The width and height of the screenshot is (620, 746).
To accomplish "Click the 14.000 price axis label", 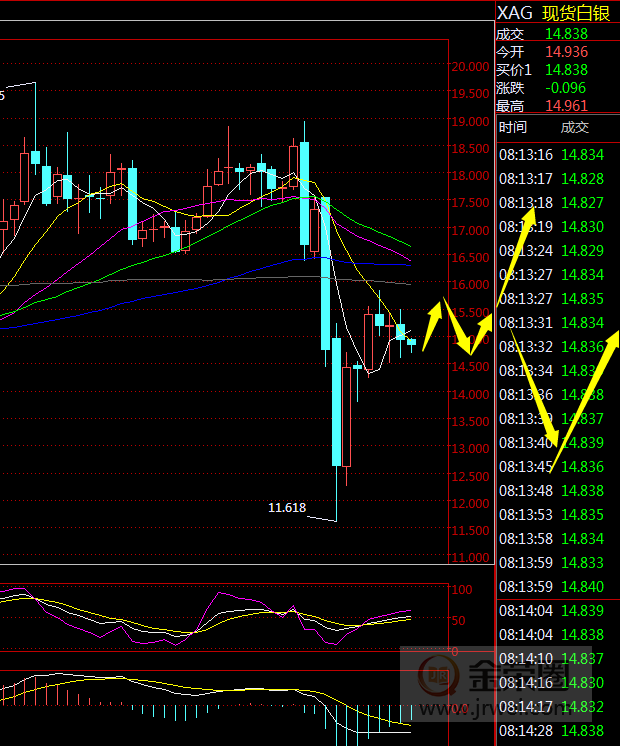I will click(470, 394).
